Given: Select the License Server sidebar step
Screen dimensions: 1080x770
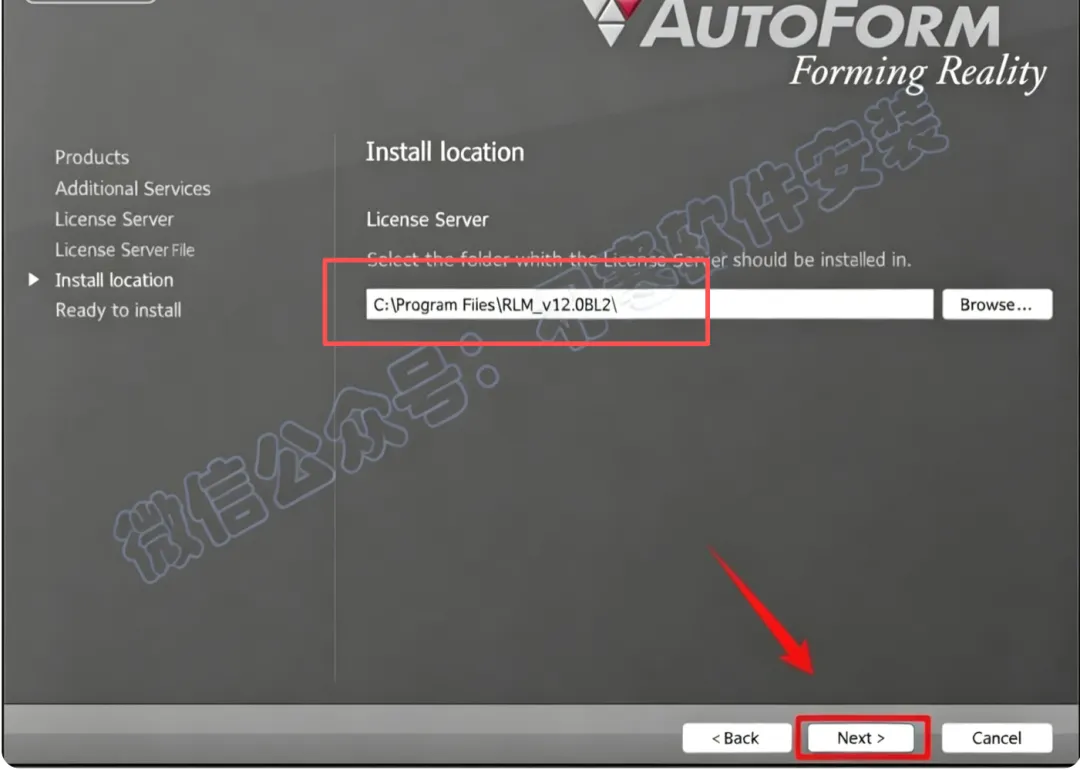Looking at the screenshot, I should [x=114, y=219].
